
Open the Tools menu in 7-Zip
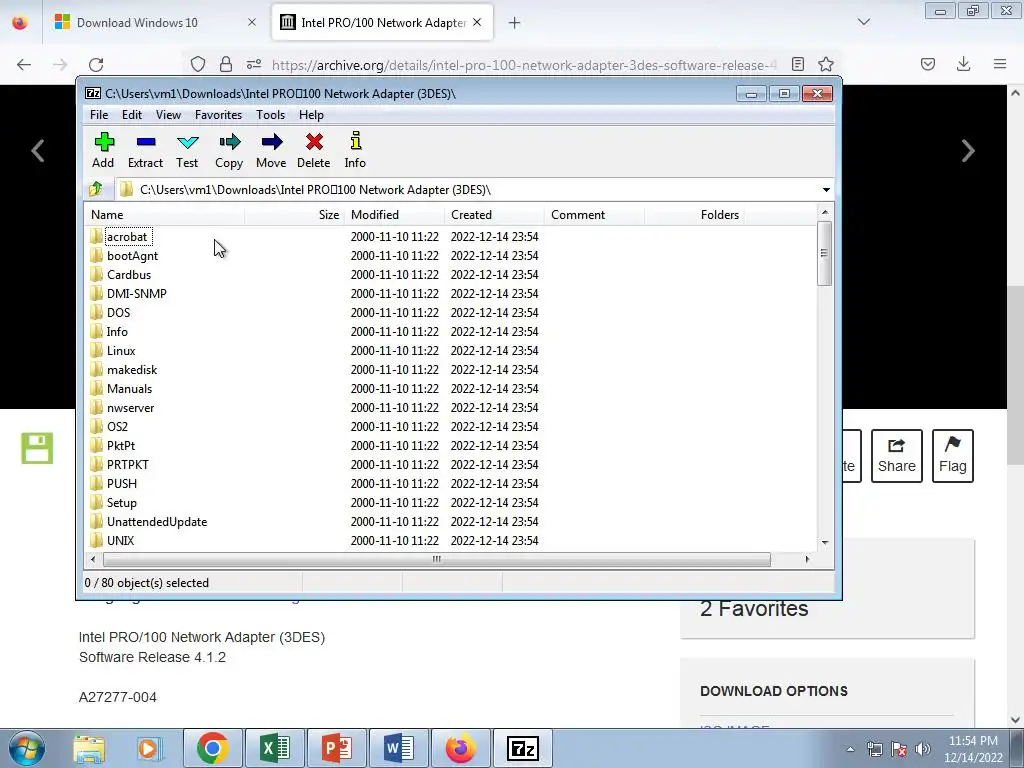click(270, 115)
